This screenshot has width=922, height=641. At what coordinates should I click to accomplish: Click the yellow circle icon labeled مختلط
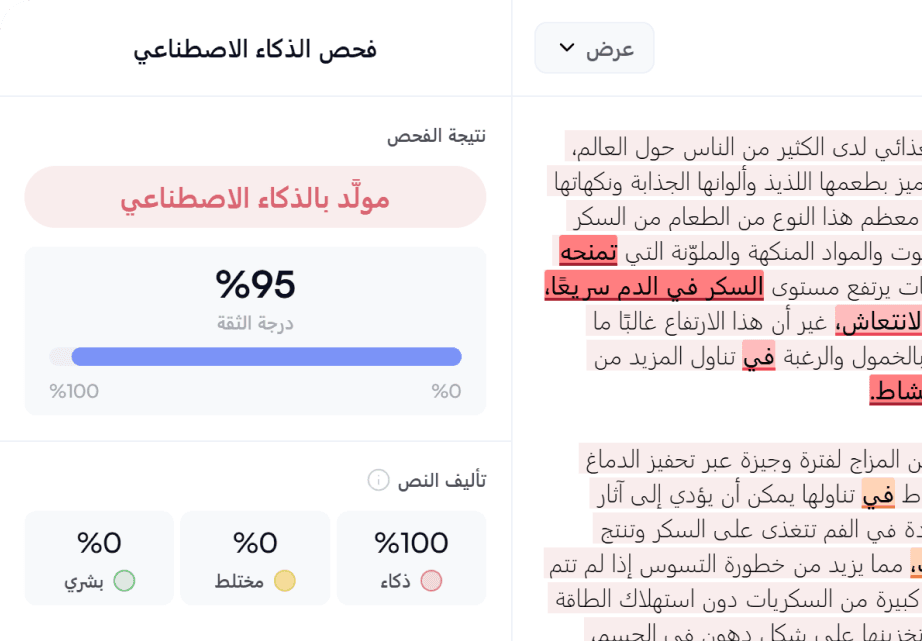(x=285, y=581)
